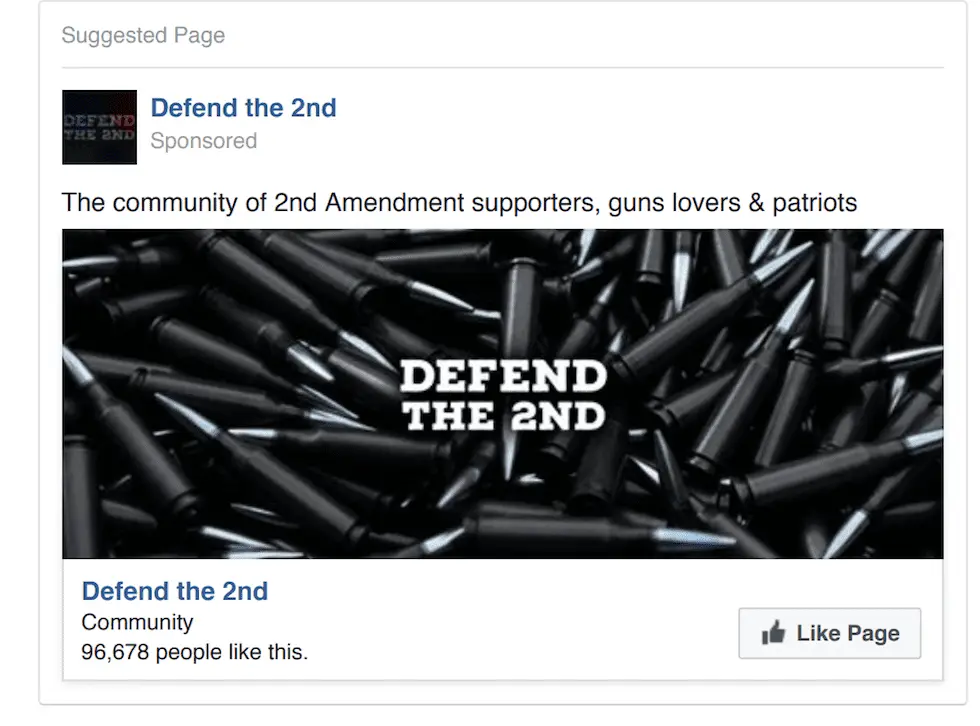980x726 pixels.
Task: Click the DEFEND text inside the profile avatar
Action: coord(99,120)
